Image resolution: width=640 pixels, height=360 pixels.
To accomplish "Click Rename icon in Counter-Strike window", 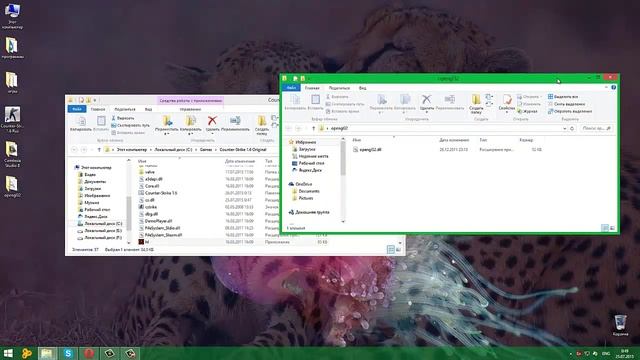I will click(235, 120).
